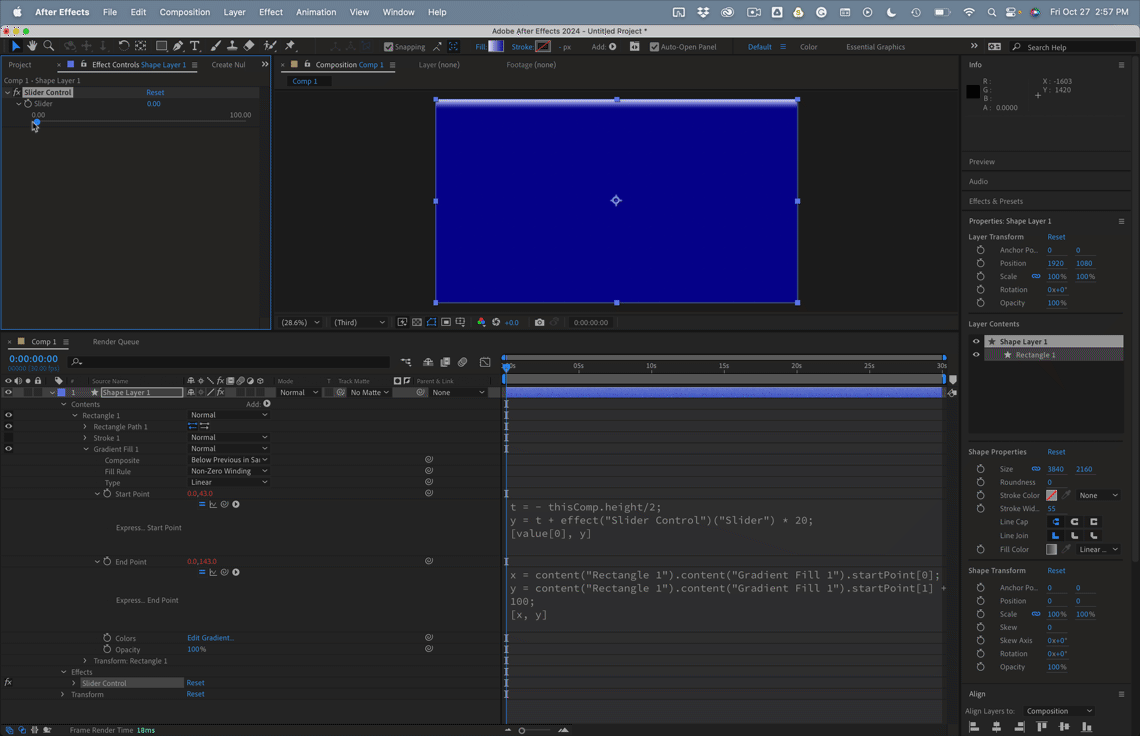This screenshot has width=1140, height=736.
Task: Enable Snapping in the toolbar
Action: [x=387, y=46]
